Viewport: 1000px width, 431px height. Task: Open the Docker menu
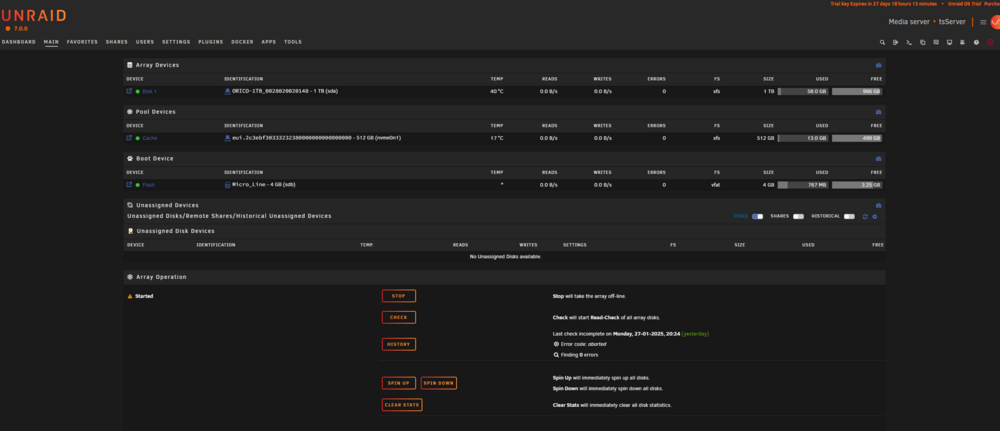tap(242, 42)
